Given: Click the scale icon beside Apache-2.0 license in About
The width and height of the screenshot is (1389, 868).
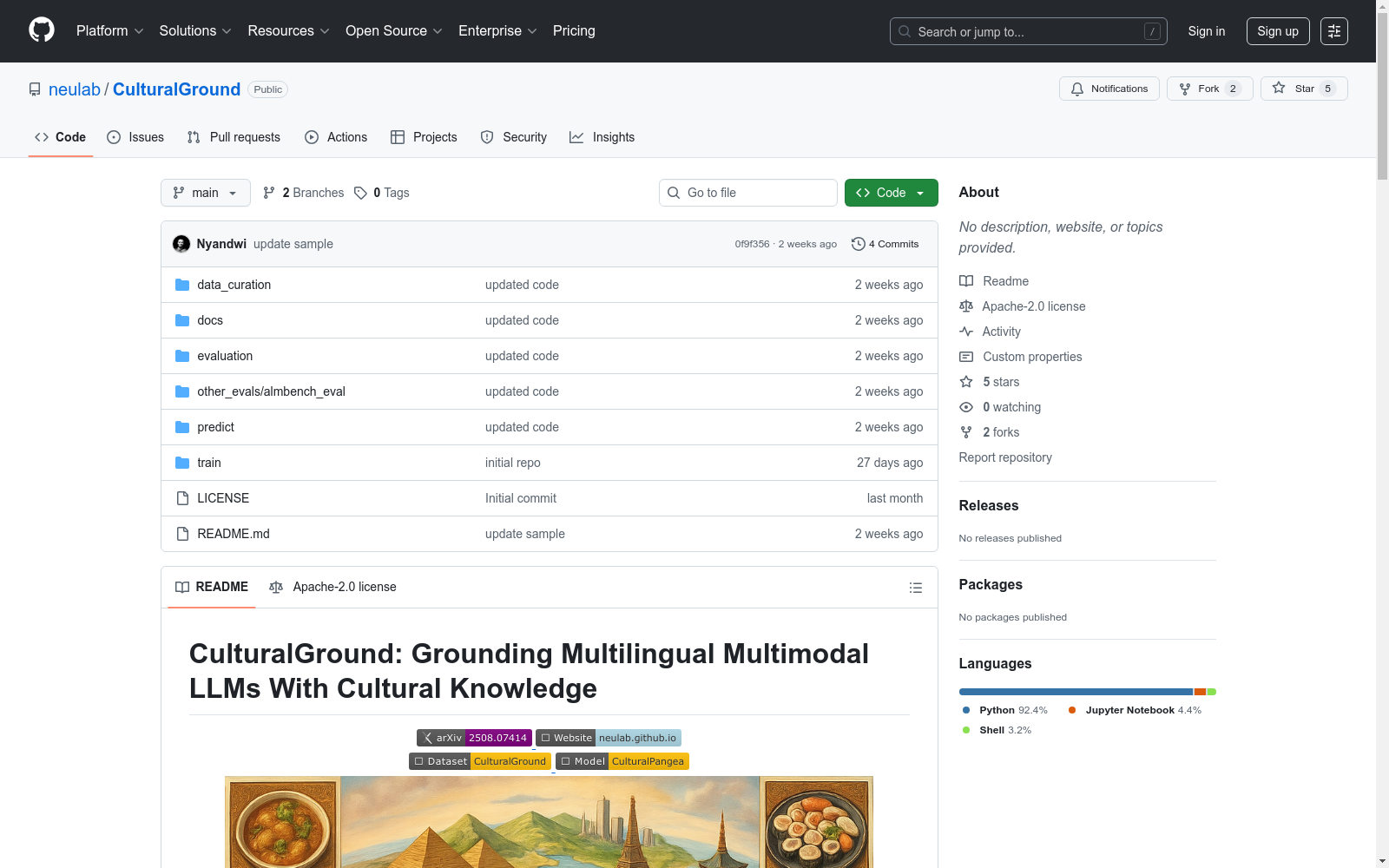Looking at the screenshot, I should (x=966, y=306).
